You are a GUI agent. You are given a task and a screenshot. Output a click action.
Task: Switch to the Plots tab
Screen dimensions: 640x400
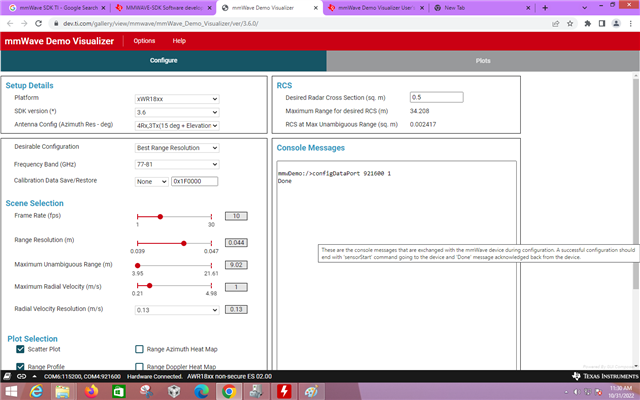(x=483, y=61)
